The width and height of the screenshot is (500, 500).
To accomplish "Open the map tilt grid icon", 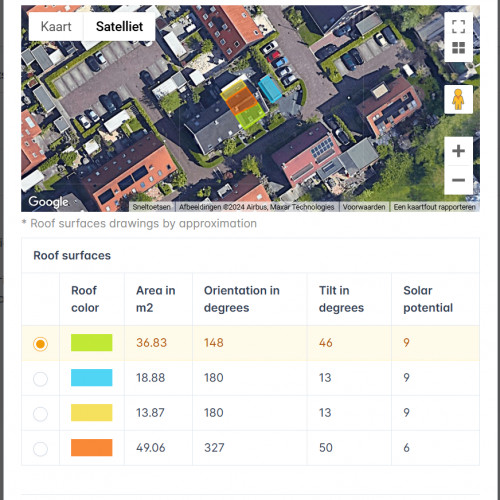I will (x=458, y=48).
